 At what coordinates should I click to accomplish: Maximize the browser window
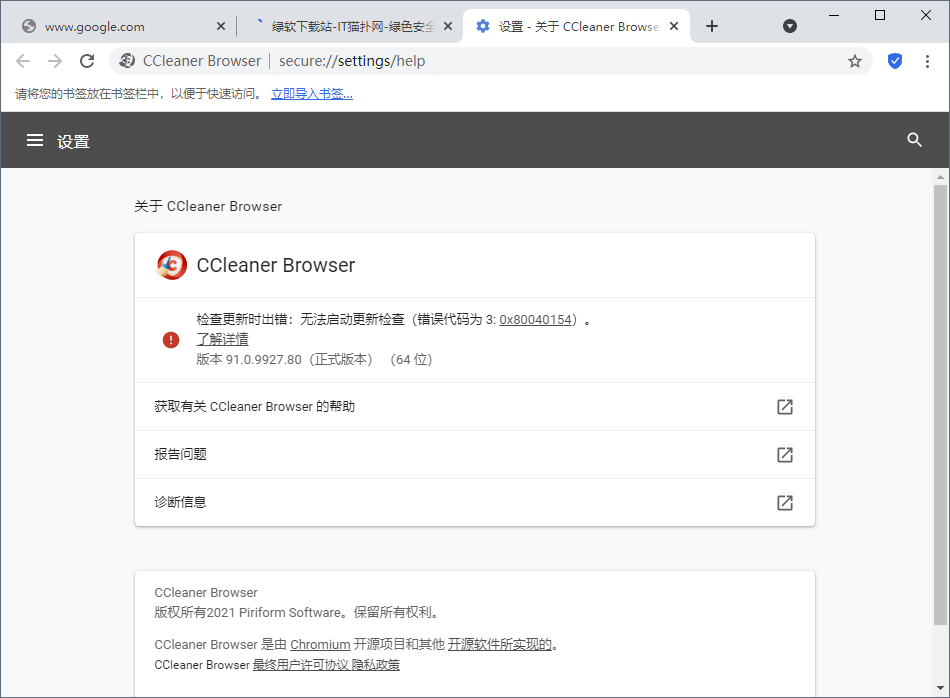click(880, 15)
